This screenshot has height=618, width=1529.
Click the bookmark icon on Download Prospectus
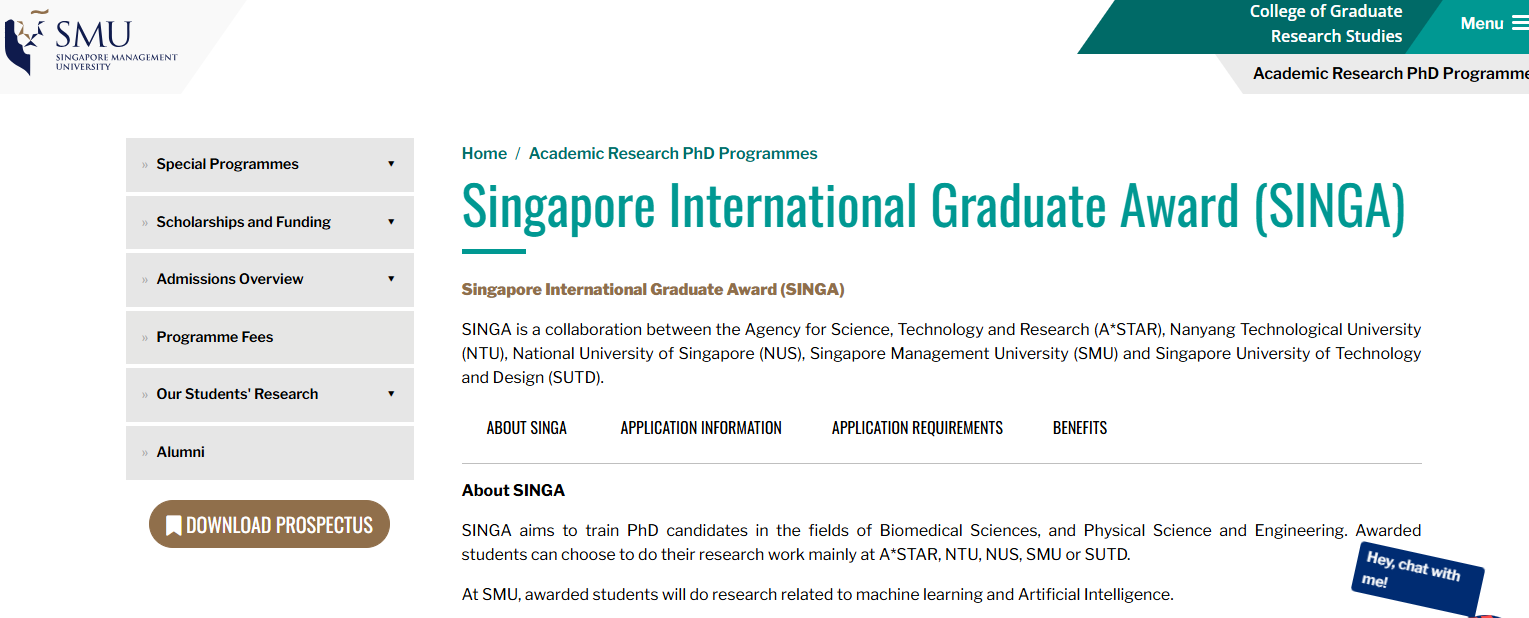[173, 525]
